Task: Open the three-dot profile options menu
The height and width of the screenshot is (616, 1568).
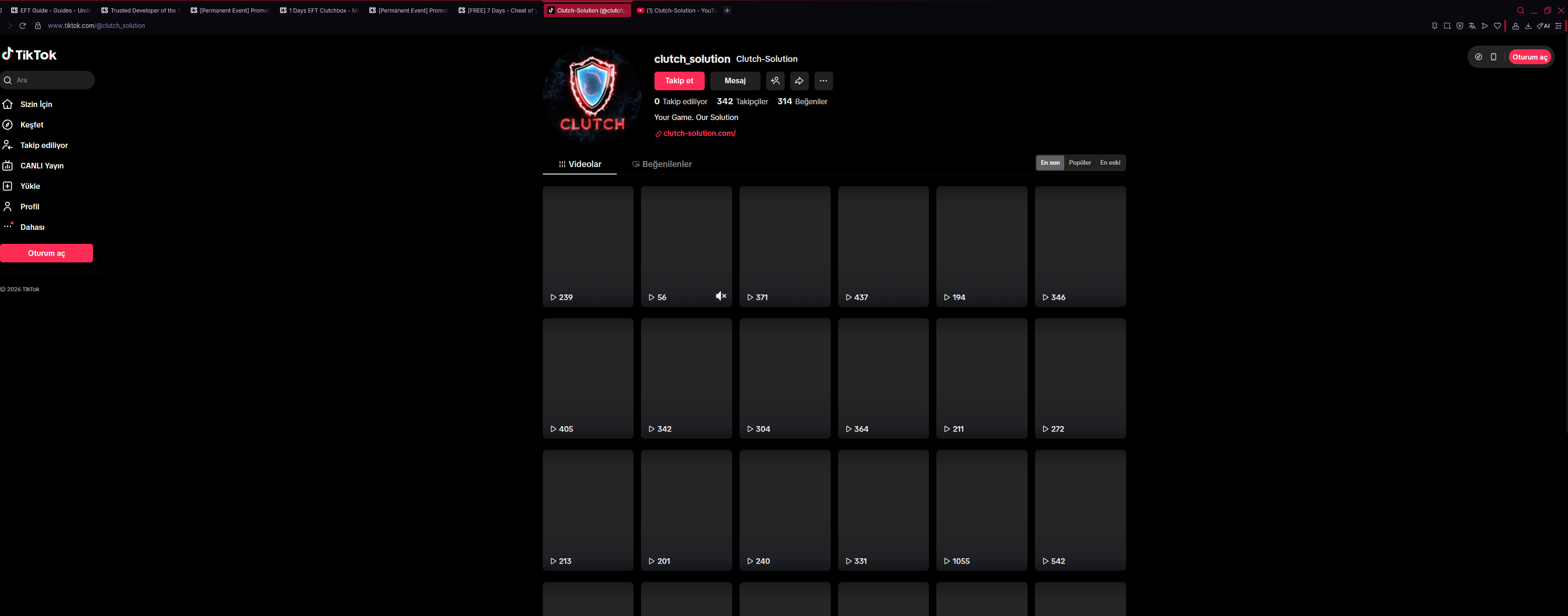Action: (x=824, y=81)
